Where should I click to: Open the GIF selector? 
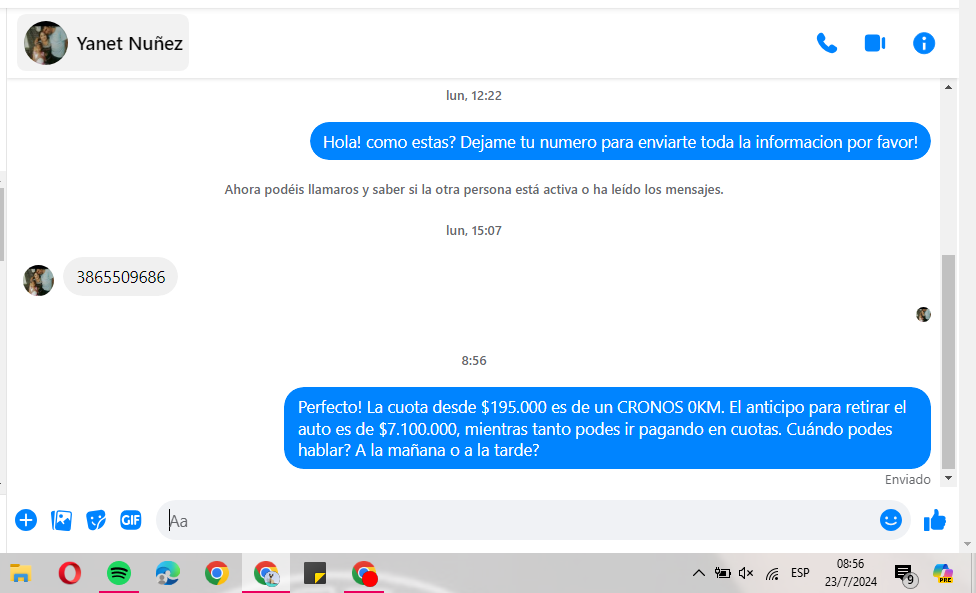pyautogui.click(x=131, y=520)
